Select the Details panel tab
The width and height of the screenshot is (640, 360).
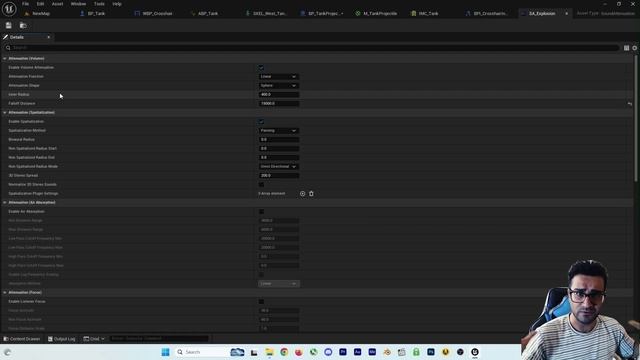pyautogui.click(x=17, y=37)
